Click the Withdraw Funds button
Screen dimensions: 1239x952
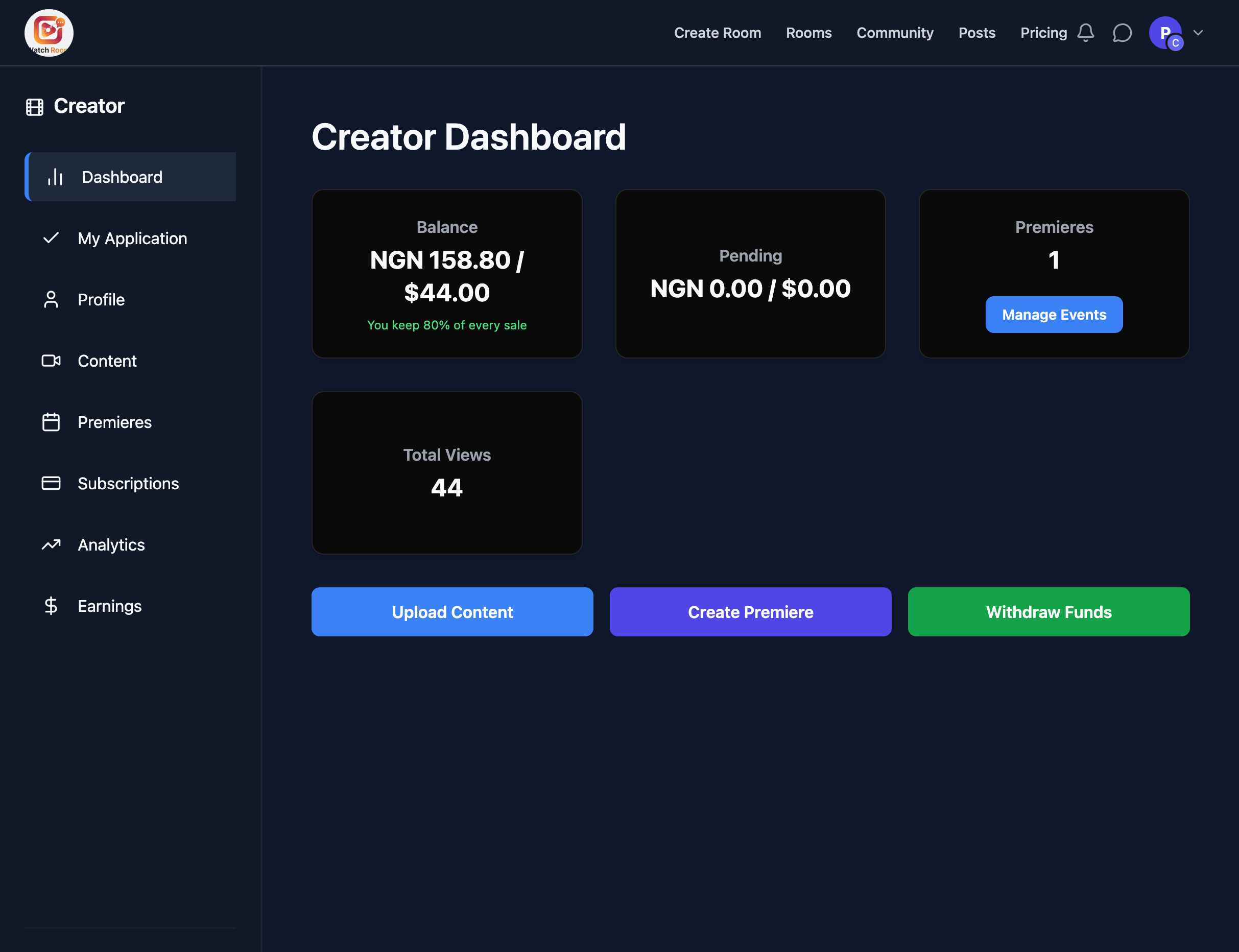pyautogui.click(x=1048, y=611)
